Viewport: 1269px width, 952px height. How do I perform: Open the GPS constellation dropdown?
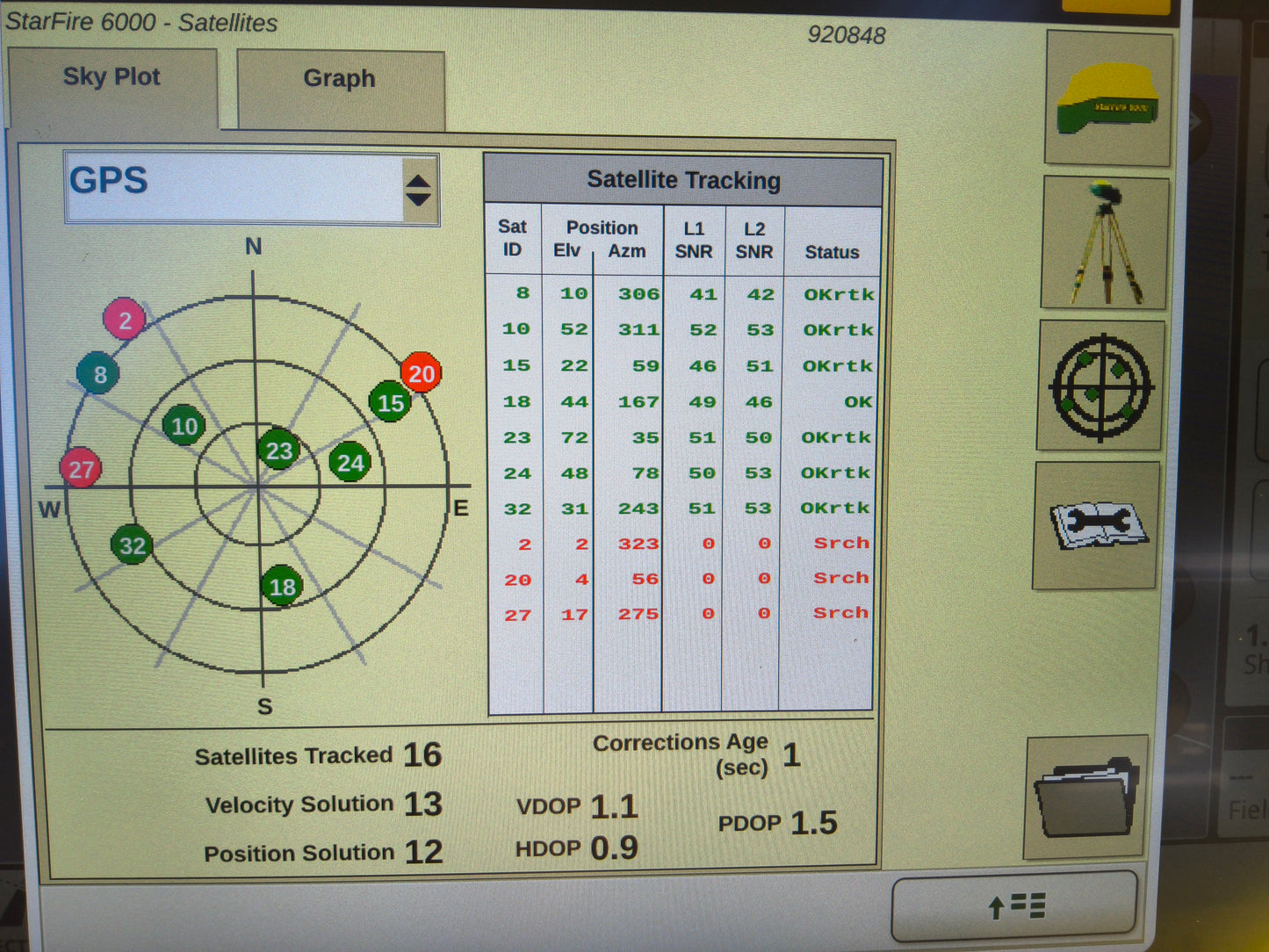click(x=251, y=188)
